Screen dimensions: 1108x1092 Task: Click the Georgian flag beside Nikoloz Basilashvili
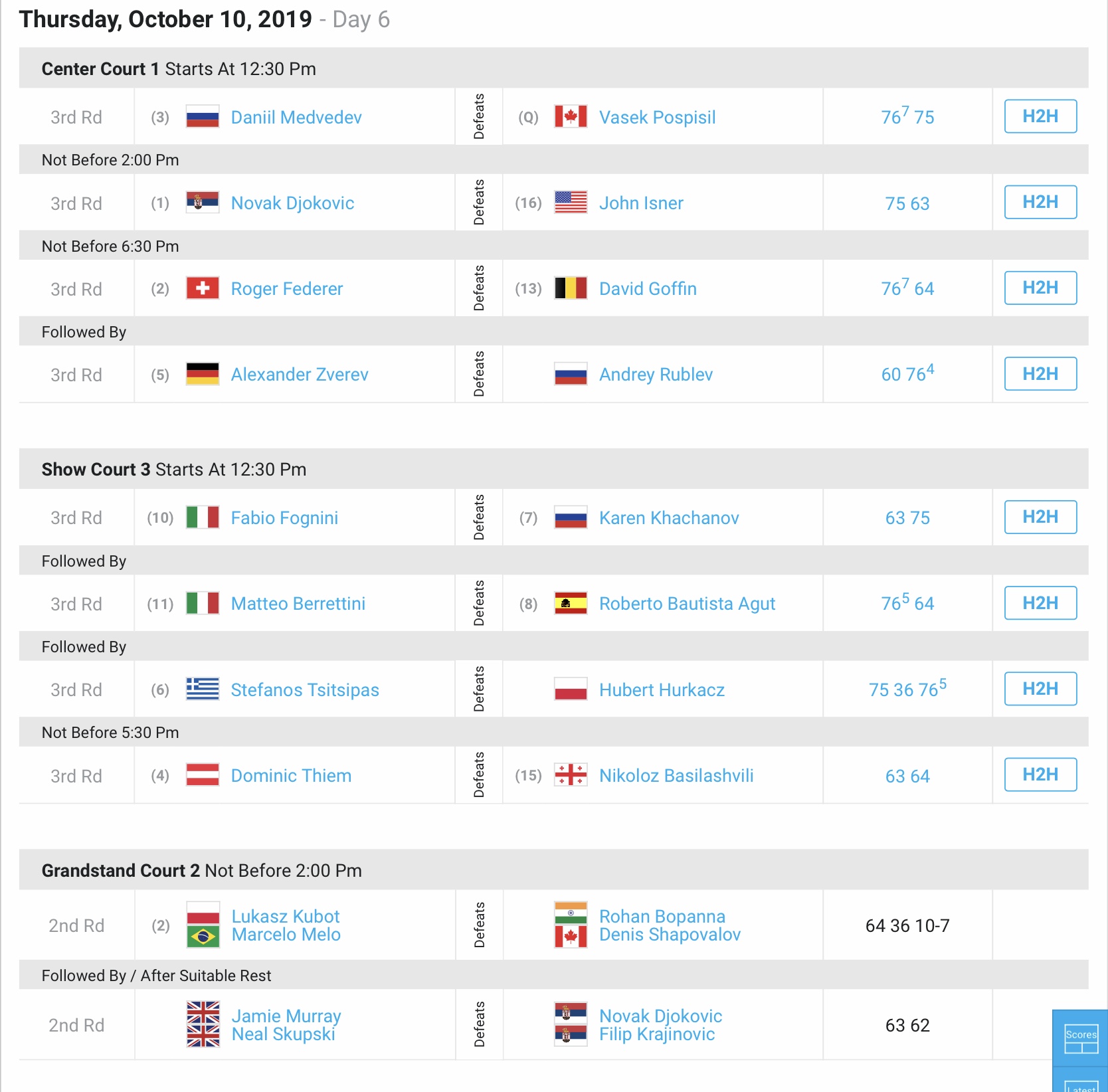571,774
